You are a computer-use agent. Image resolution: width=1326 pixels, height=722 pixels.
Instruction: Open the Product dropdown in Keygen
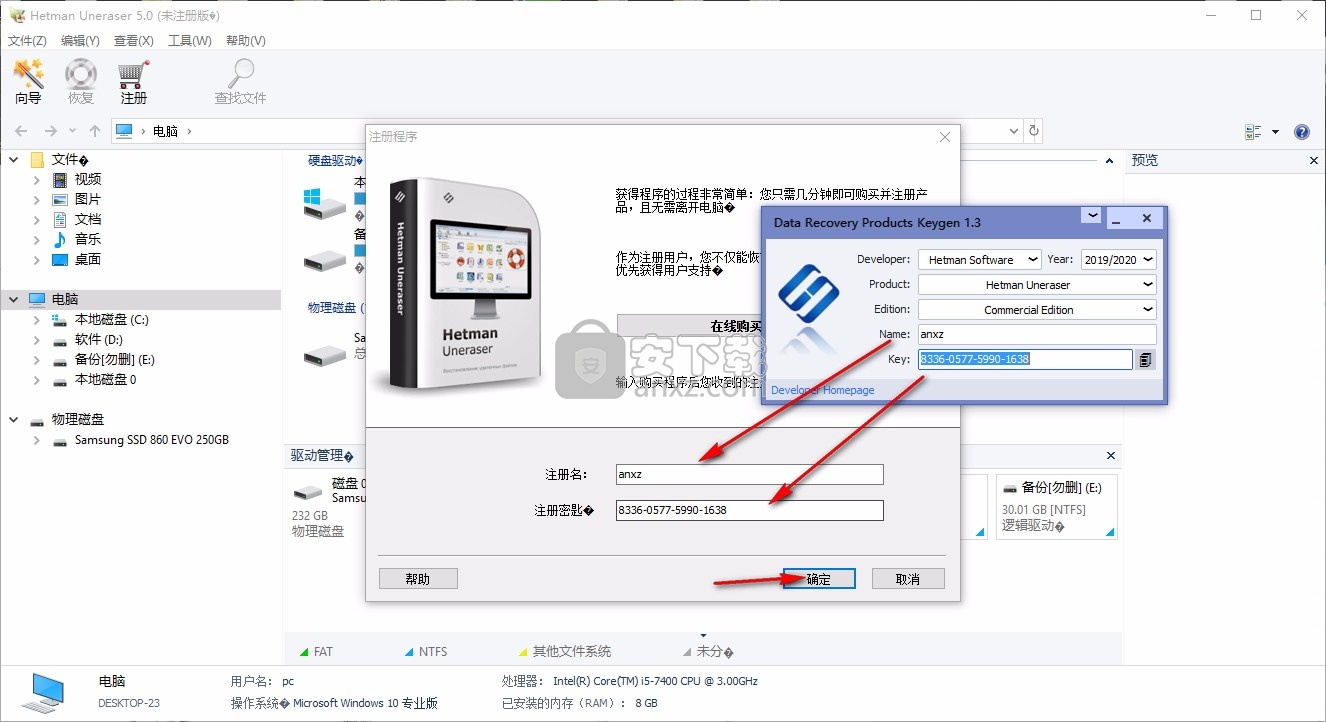pos(1148,284)
